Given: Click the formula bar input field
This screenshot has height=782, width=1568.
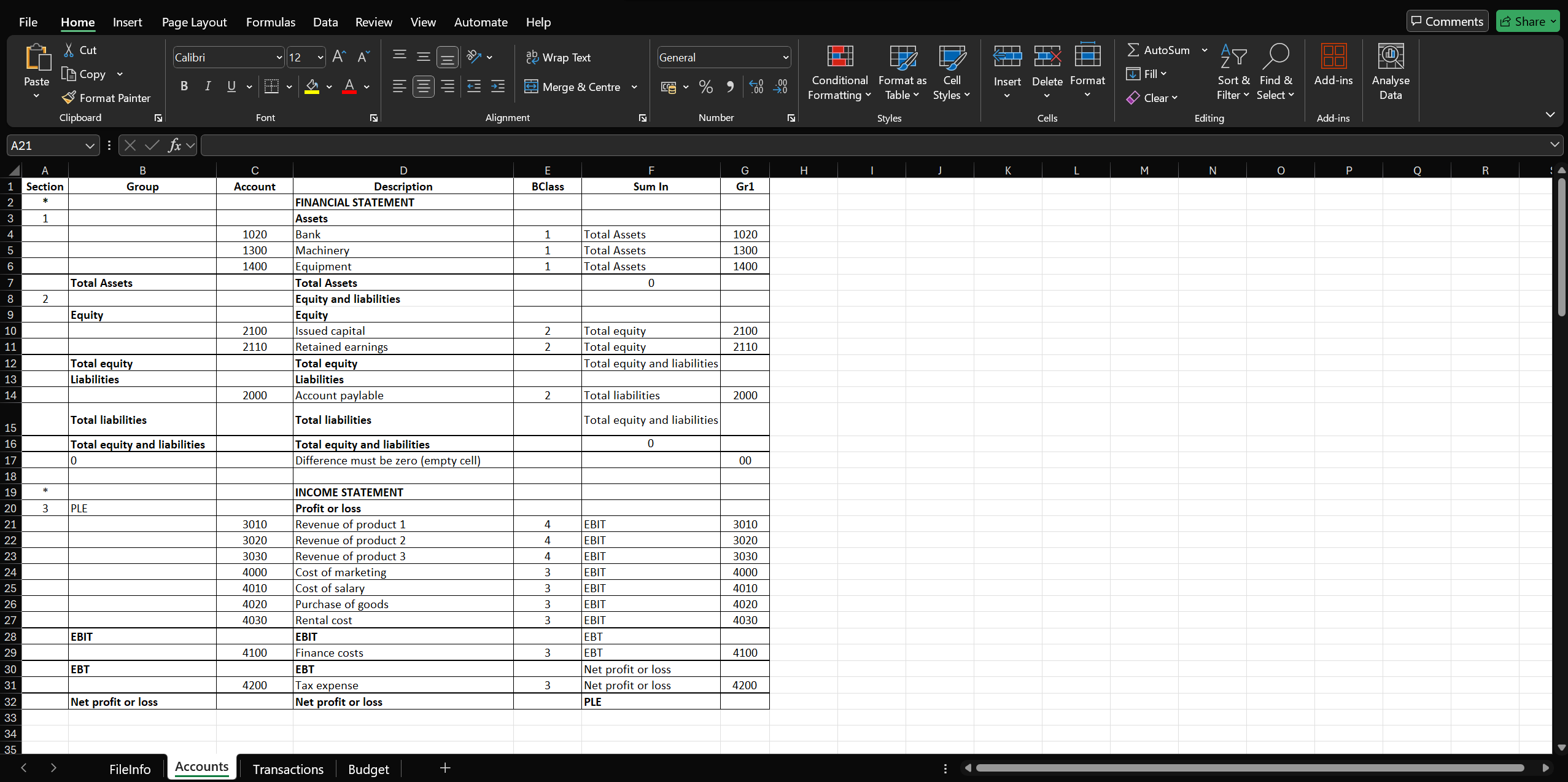Looking at the screenshot, I should [x=860, y=146].
